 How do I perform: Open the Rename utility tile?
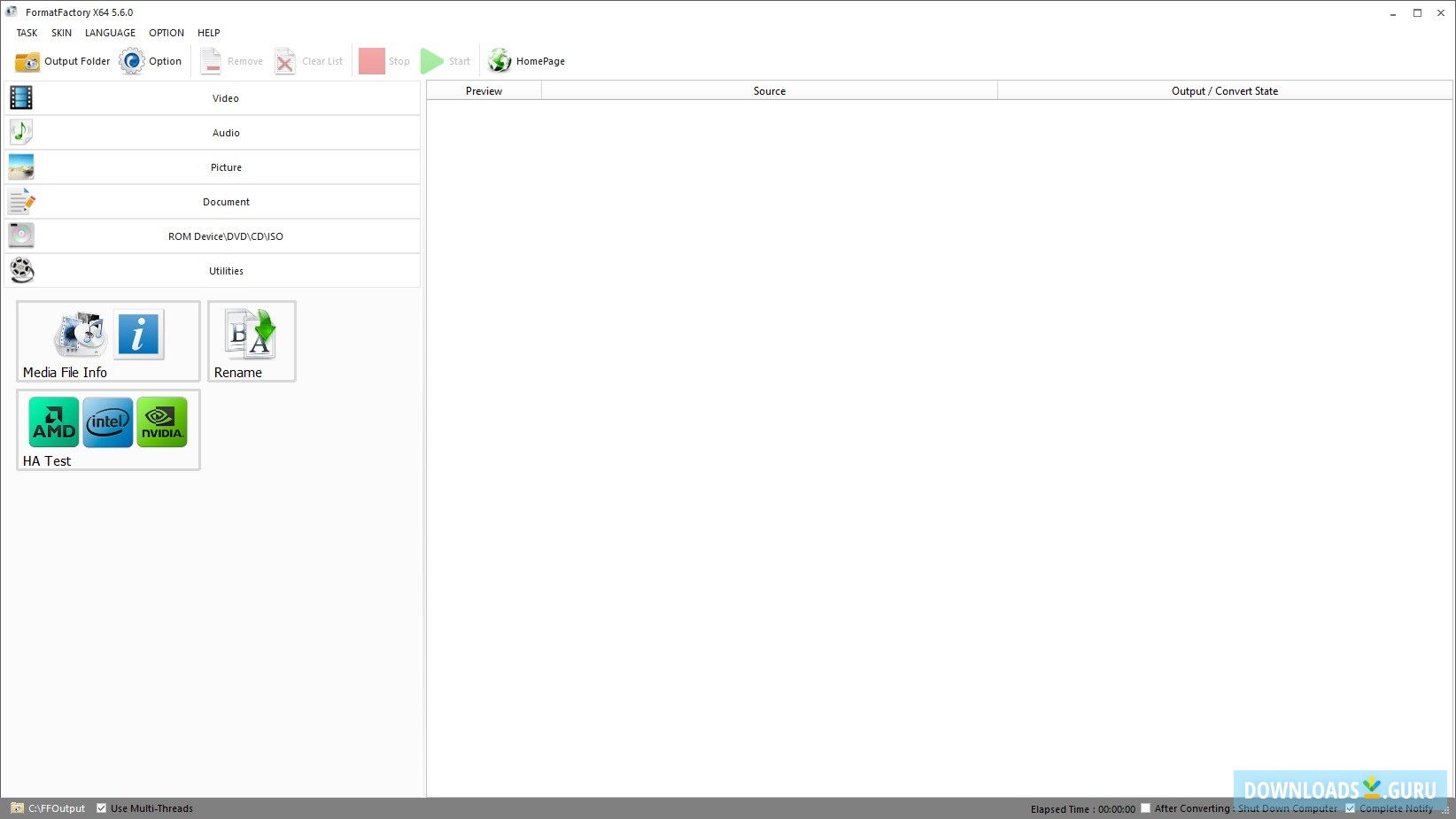(252, 341)
